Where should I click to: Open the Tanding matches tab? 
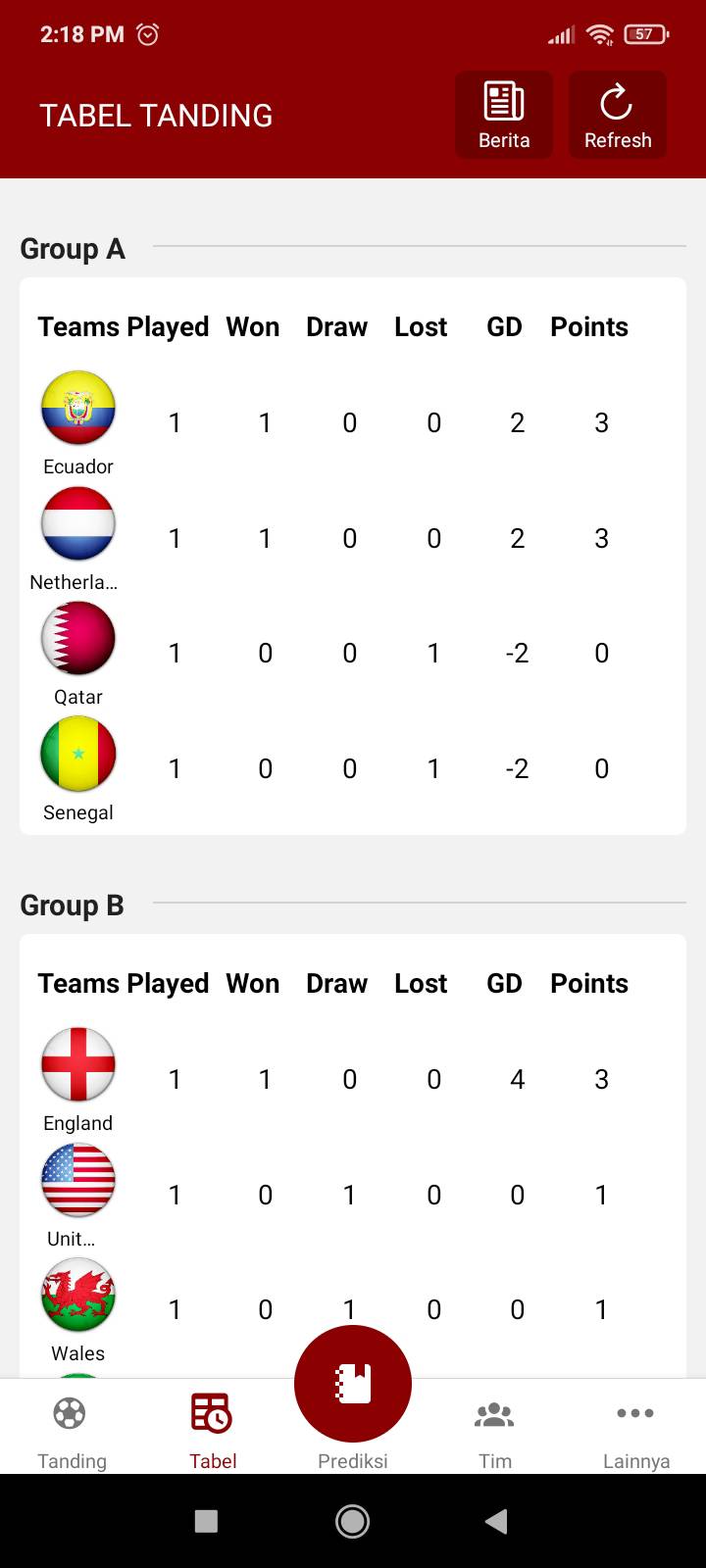tap(71, 1431)
